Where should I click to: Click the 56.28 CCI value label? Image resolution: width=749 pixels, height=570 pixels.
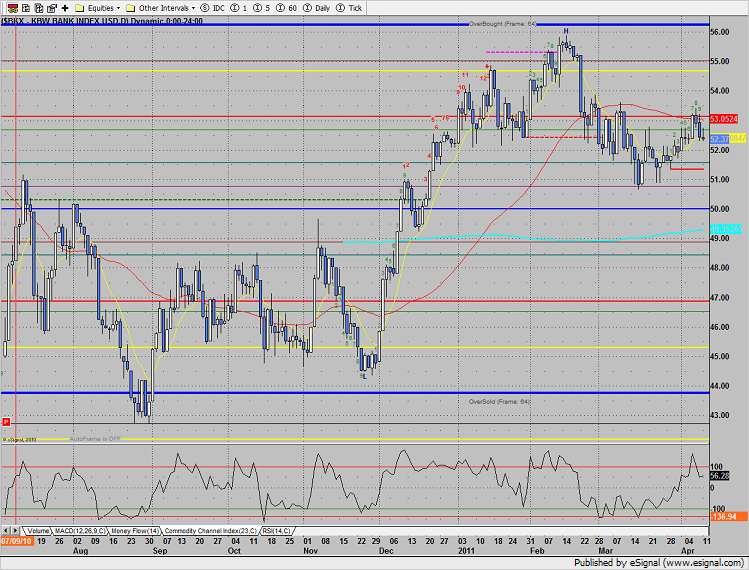click(x=719, y=476)
